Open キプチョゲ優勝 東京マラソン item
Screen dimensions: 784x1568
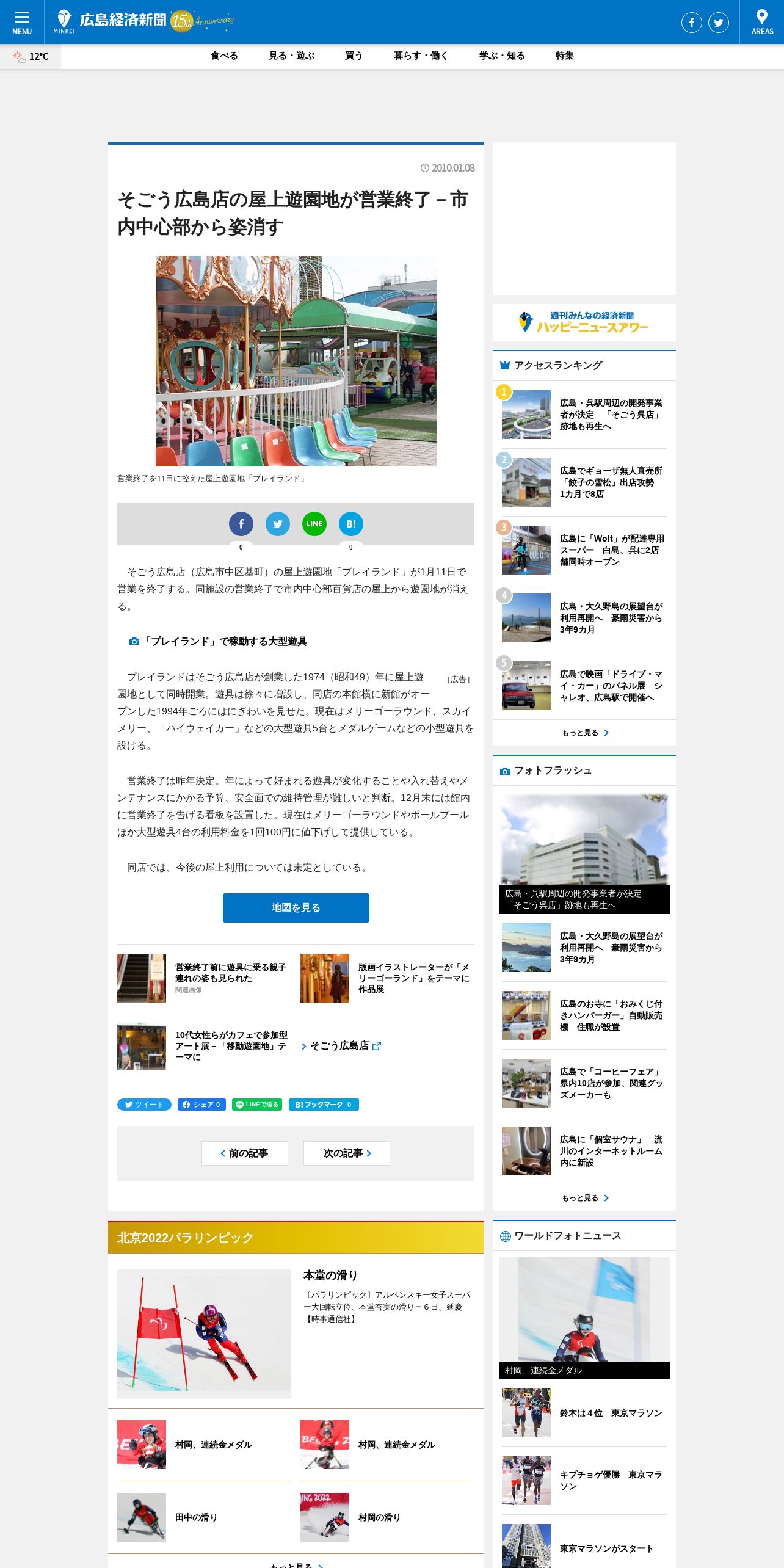tap(584, 1481)
